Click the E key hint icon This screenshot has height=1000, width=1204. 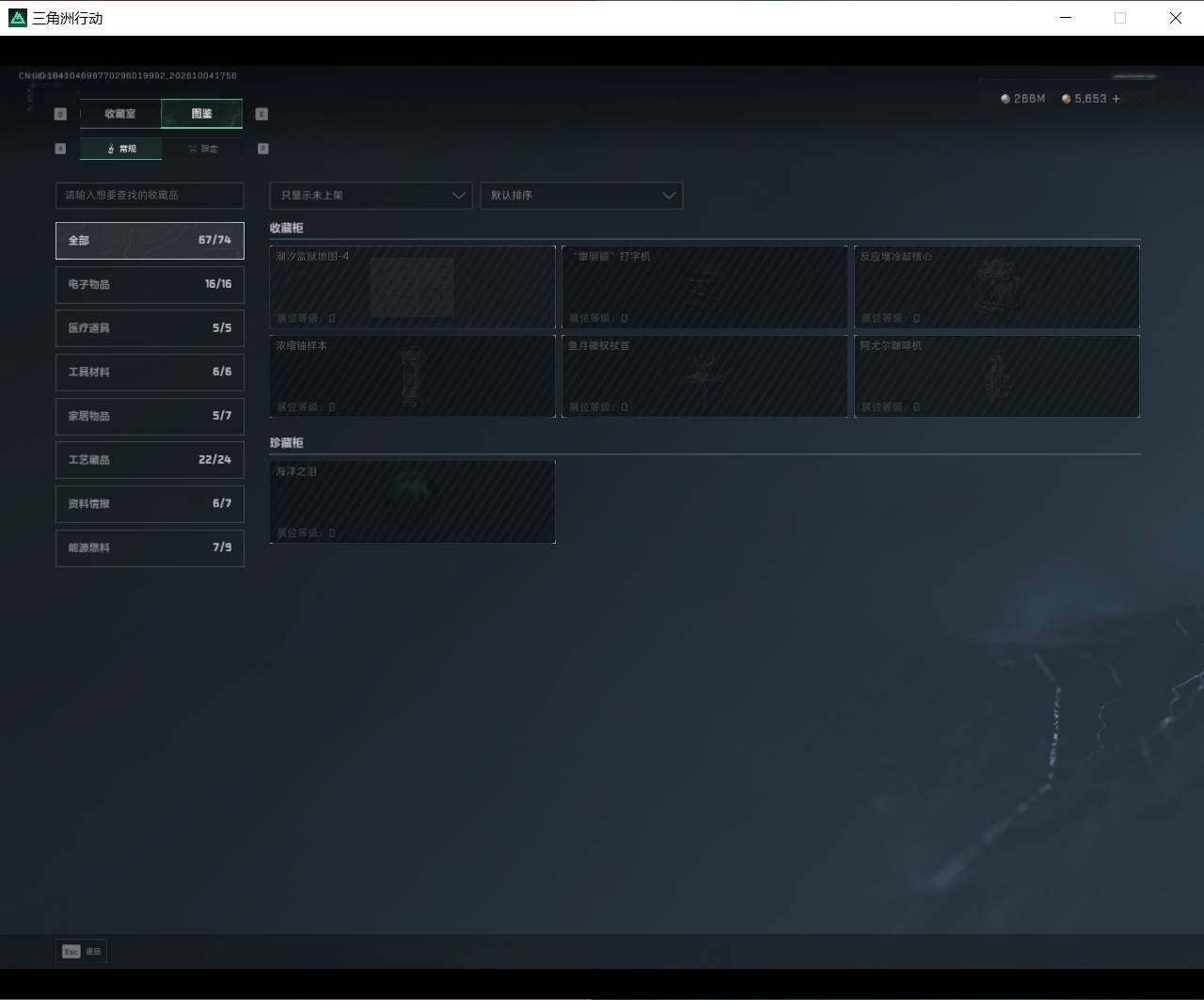[x=261, y=114]
